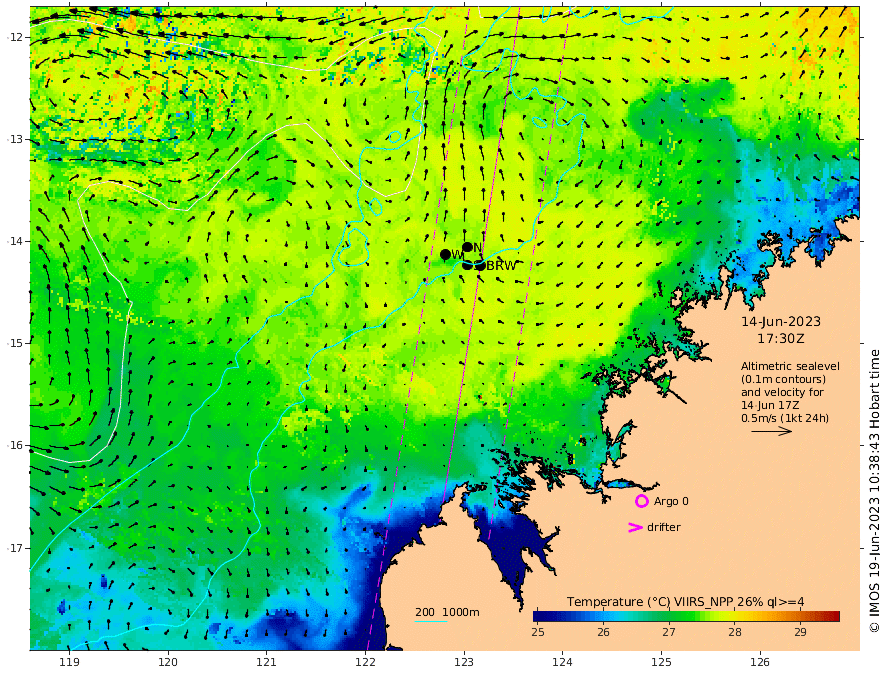Click the 'and velocity for' legend line

pyautogui.click(x=782, y=392)
